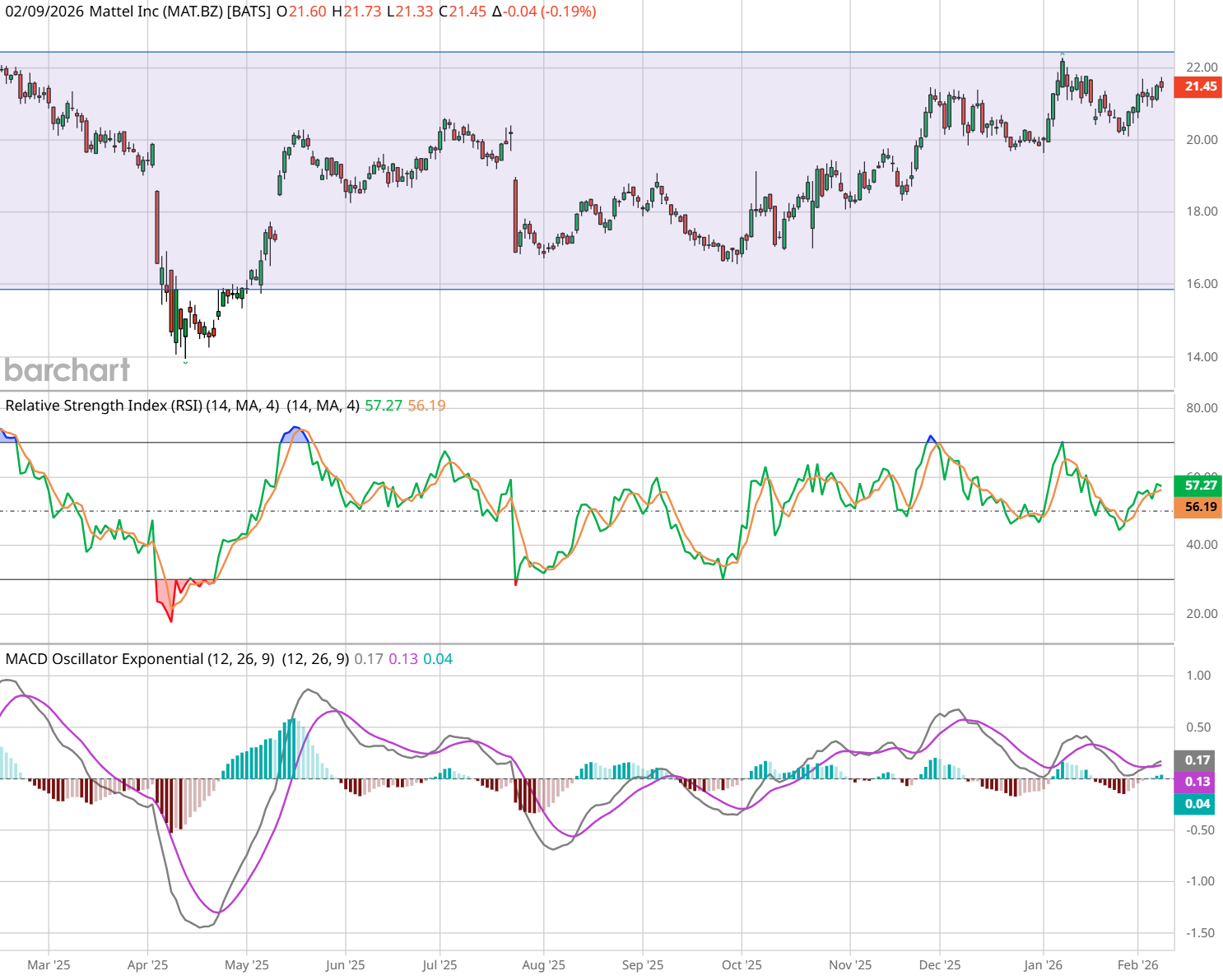Click the Jul '25 date label on time axis

pyautogui.click(x=439, y=965)
